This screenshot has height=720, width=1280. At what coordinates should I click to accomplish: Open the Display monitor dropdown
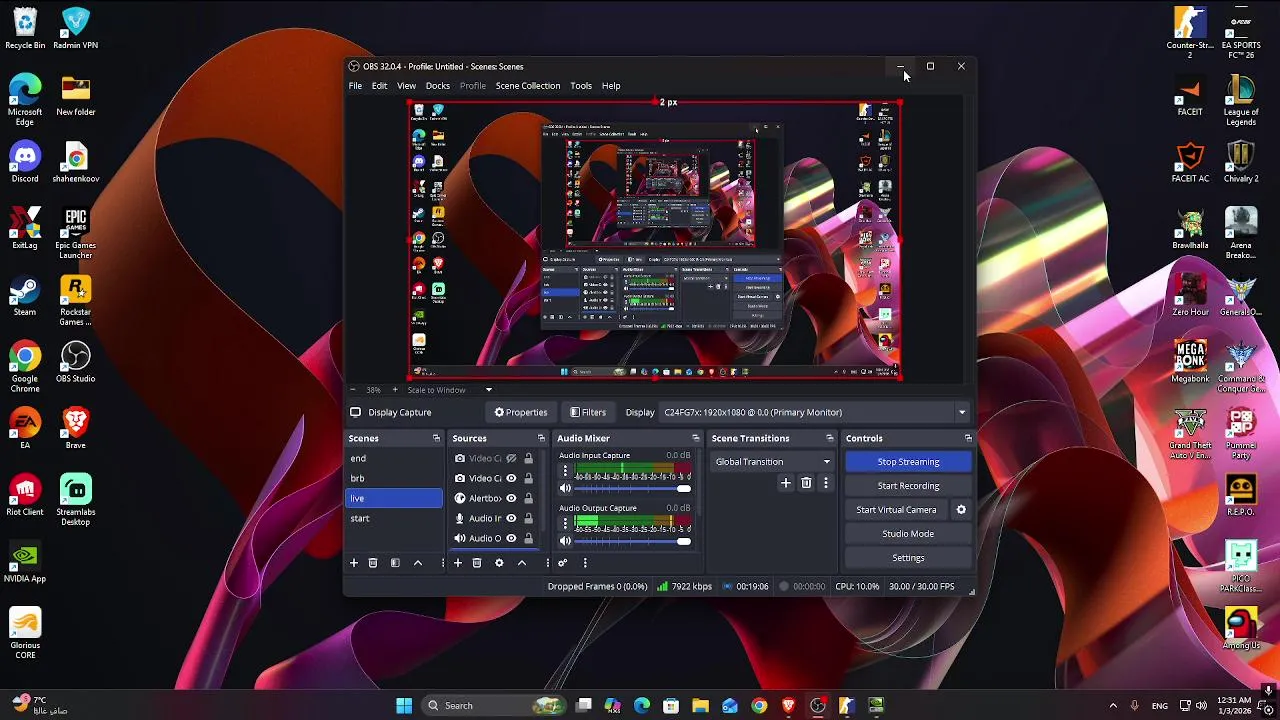click(x=815, y=412)
